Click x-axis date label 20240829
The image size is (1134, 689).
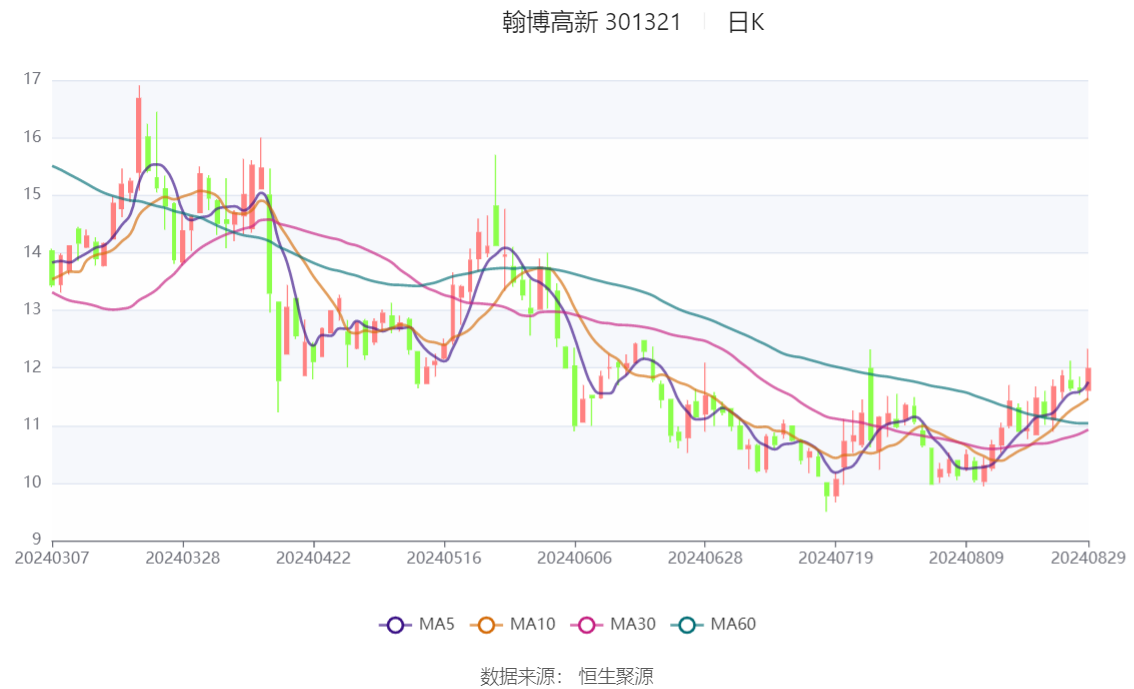pos(1088,558)
